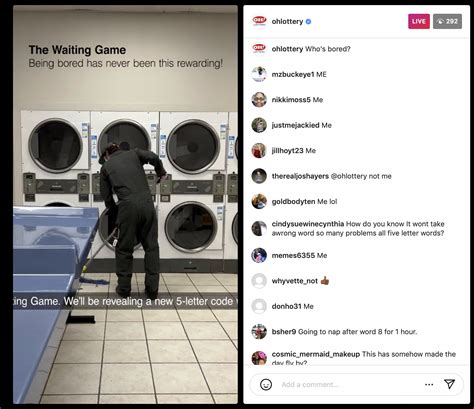
Task: Open therealjoshayers username link
Action: click(300, 176)
